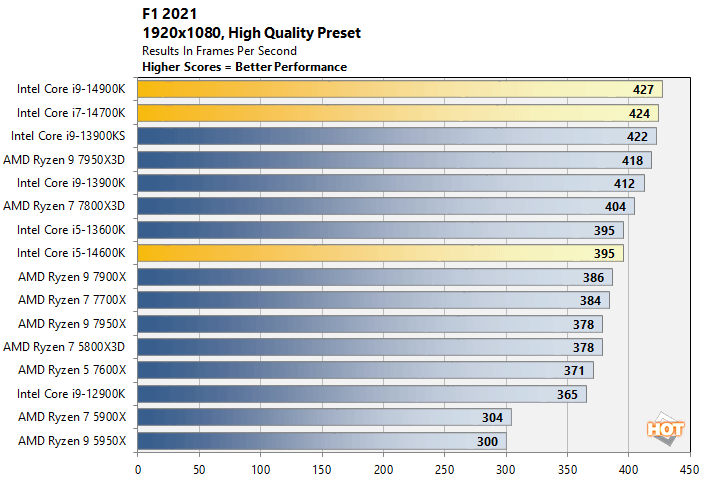This screenshot has width=708, height=481.
Task: Click the "Results In Frames Per Second" text
Action: click(219, 51)
